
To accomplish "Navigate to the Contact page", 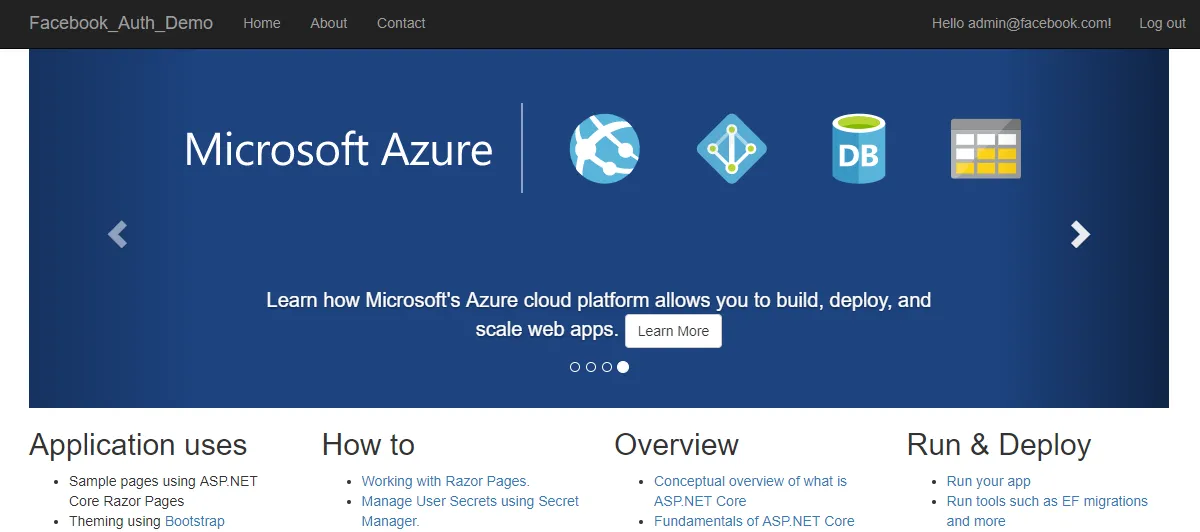I will (401, 23).
